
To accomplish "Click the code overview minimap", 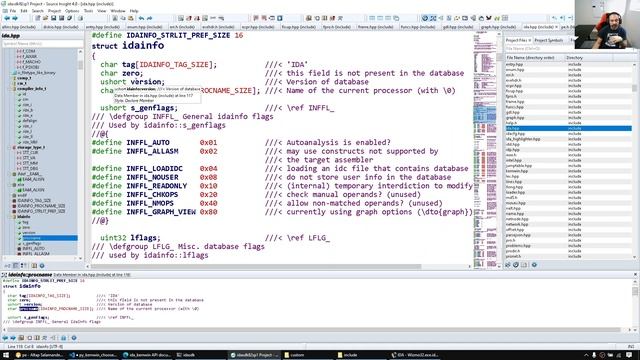I will pyautogui.click(x=485, y=150).
